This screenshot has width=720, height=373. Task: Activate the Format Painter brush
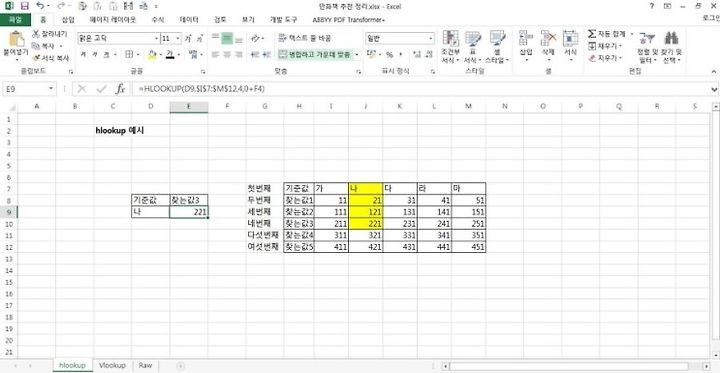pyautogui.click(x=36, y=58)
